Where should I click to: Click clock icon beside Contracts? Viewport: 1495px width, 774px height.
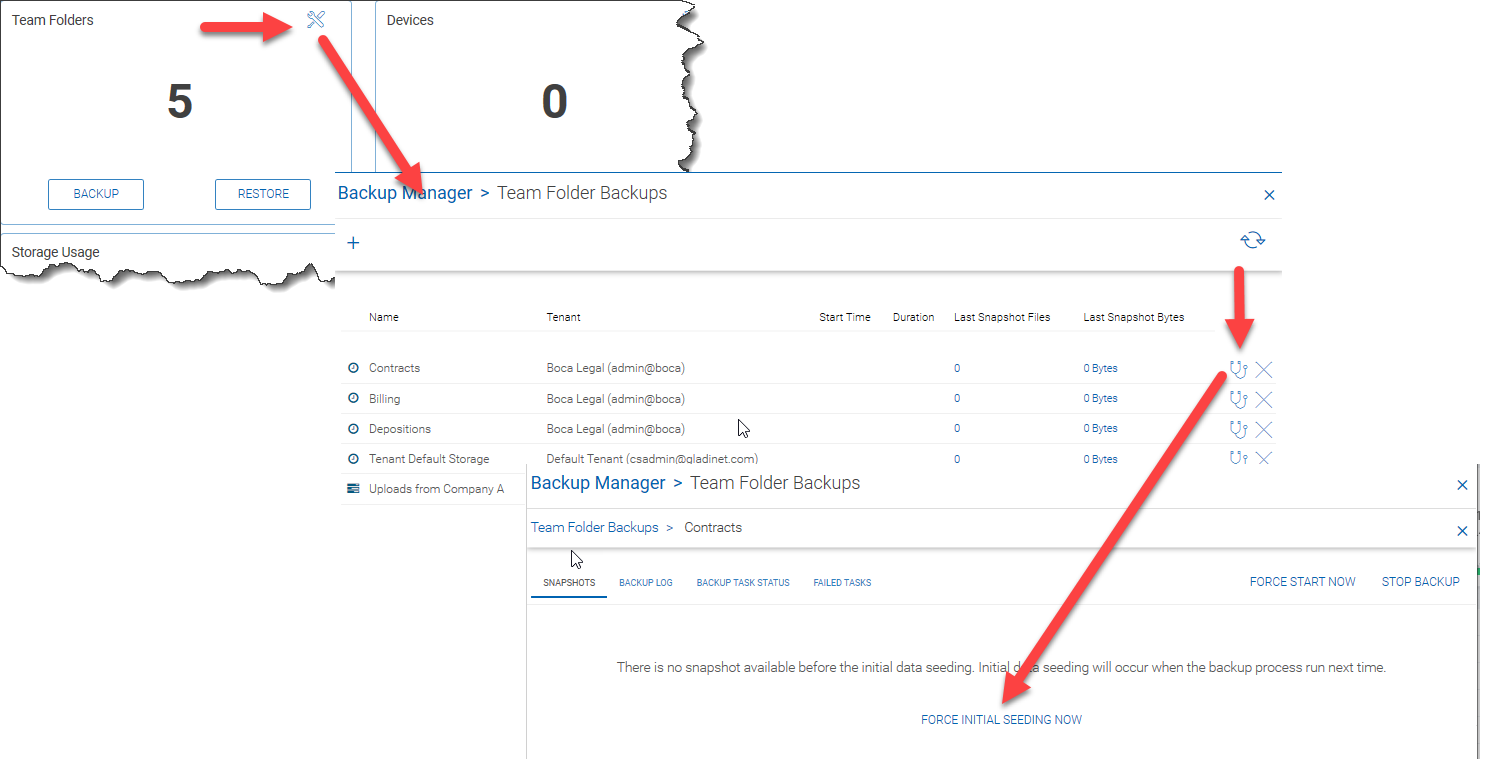pyautogui.click(x=353, y=368)
